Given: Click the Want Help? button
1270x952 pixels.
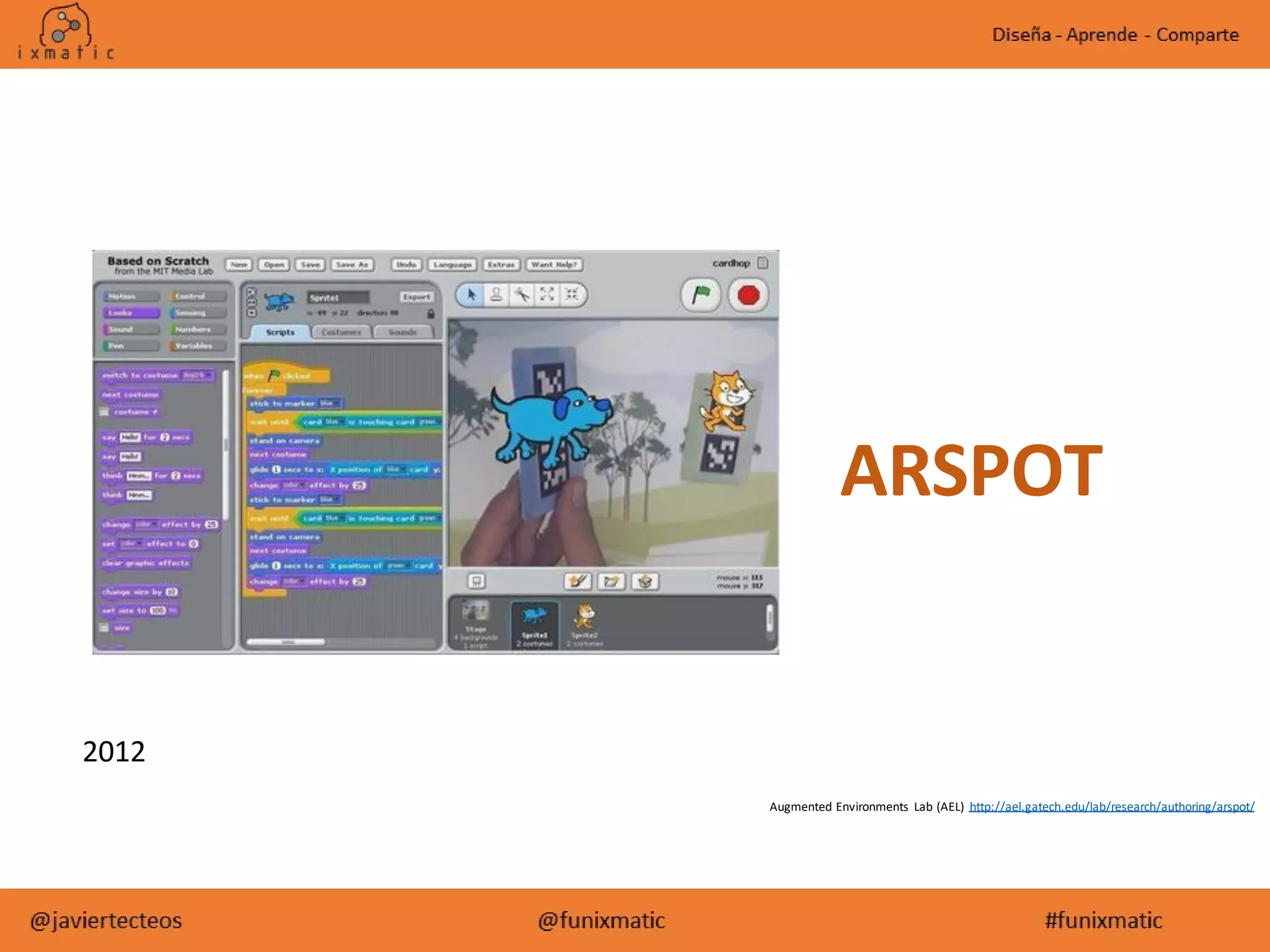Looking at the screenshot, I should click(554, 265).
